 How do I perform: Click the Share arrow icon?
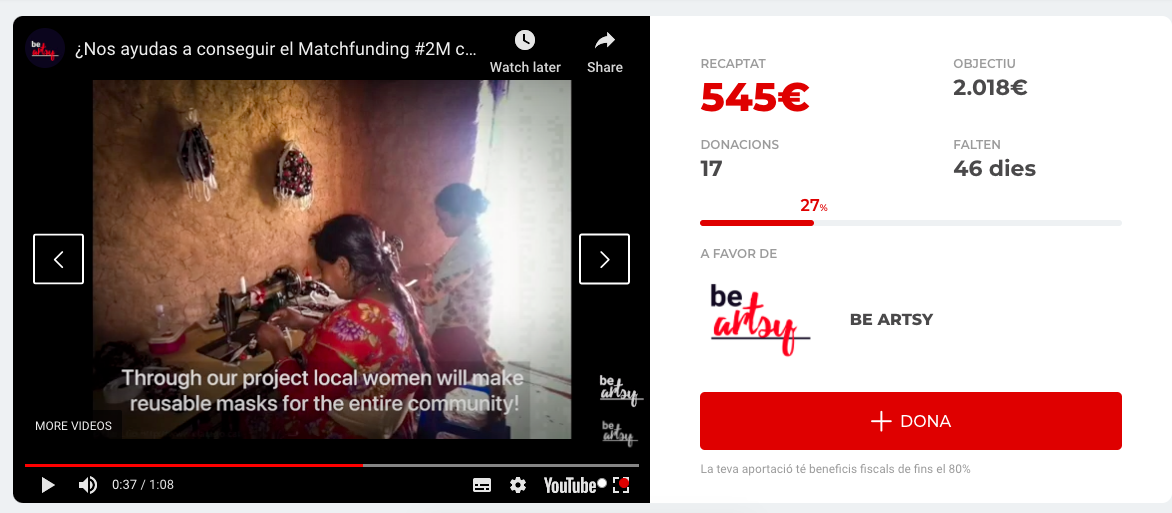tap(605, 40)
